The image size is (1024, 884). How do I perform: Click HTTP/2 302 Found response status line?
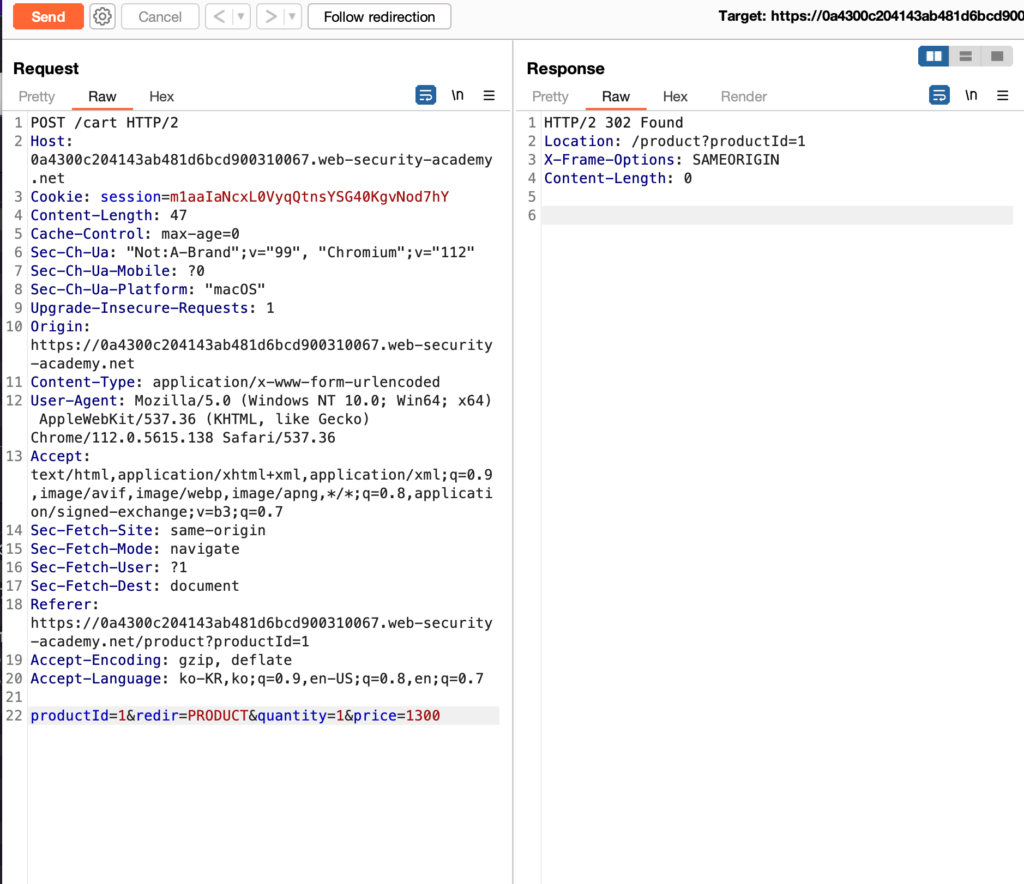click(x=614, y=123)
